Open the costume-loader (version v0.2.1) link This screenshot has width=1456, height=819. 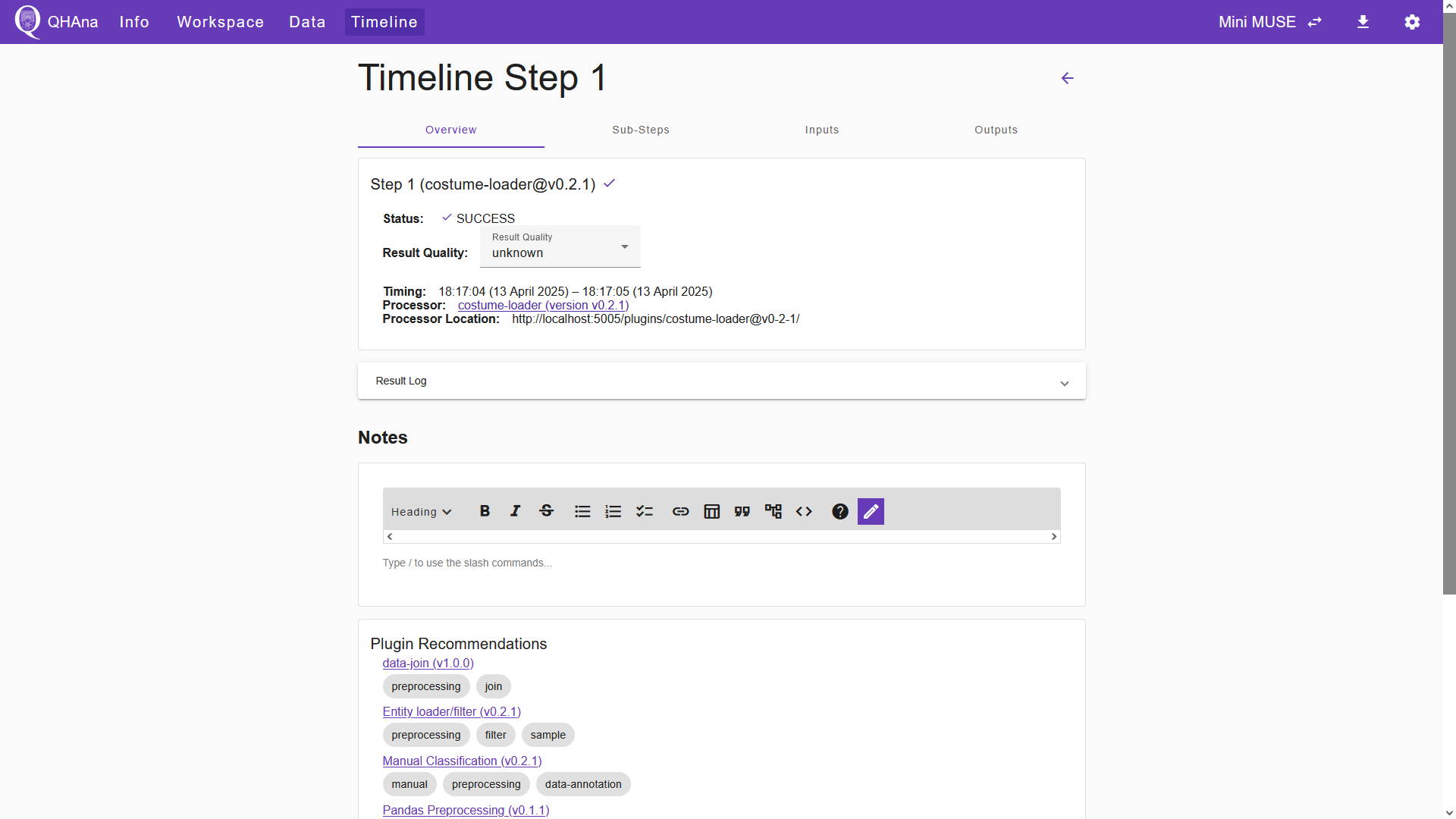point(543,305)
